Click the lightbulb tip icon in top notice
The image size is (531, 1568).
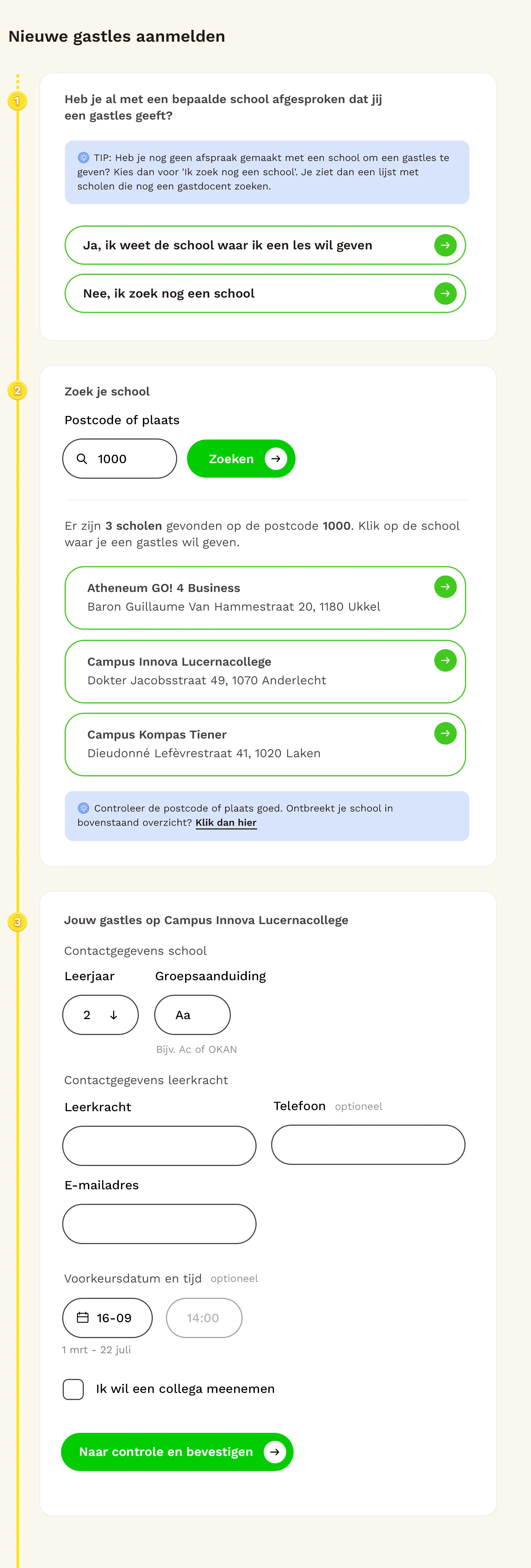point(83,158)
